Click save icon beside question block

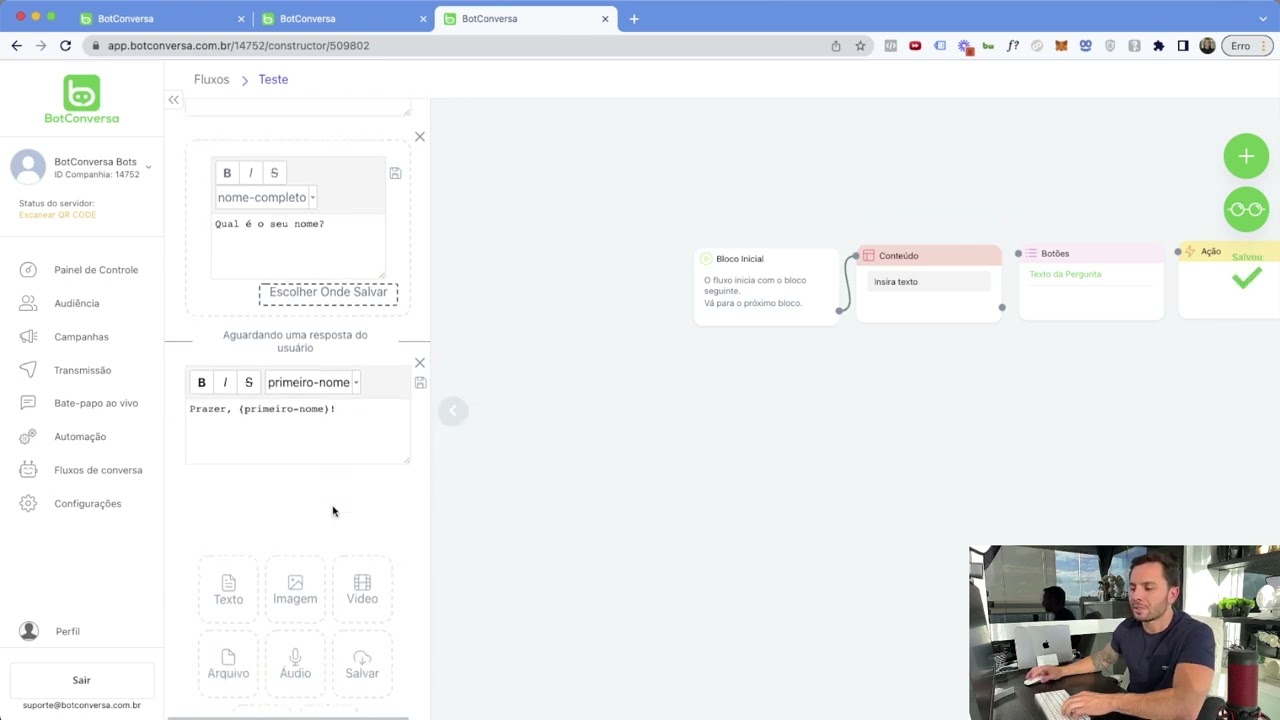(x=395, y=173)
